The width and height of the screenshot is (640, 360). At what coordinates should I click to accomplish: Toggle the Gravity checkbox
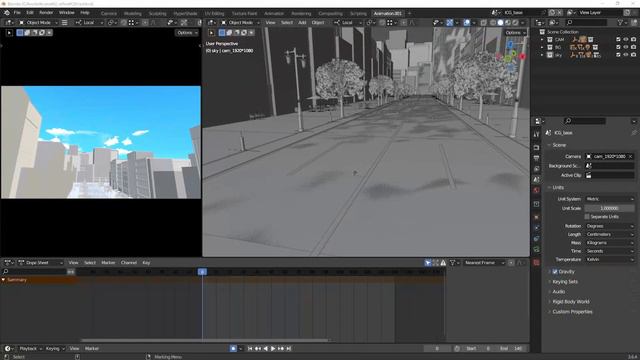coord(555,271)
